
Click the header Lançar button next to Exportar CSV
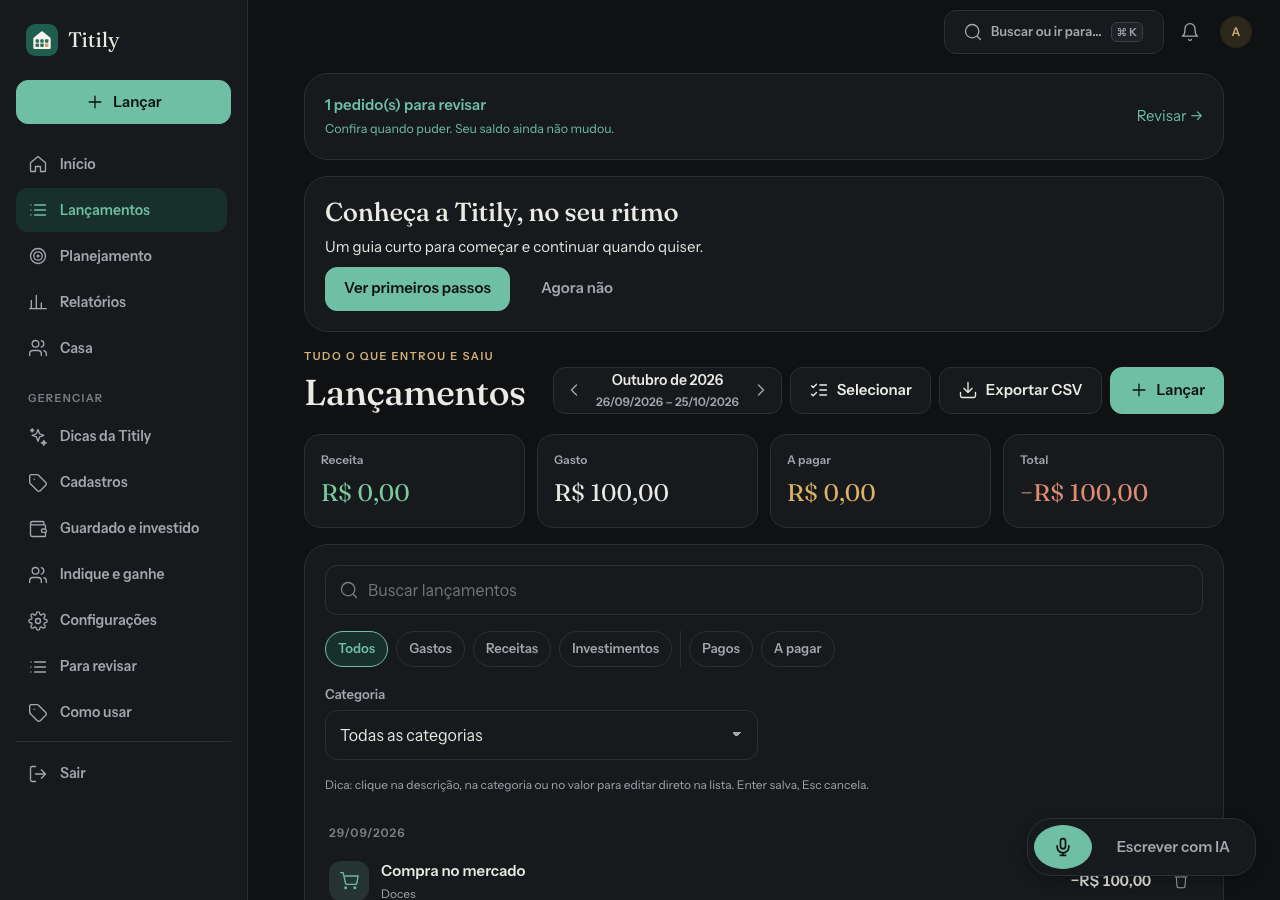pos(1167,390)
